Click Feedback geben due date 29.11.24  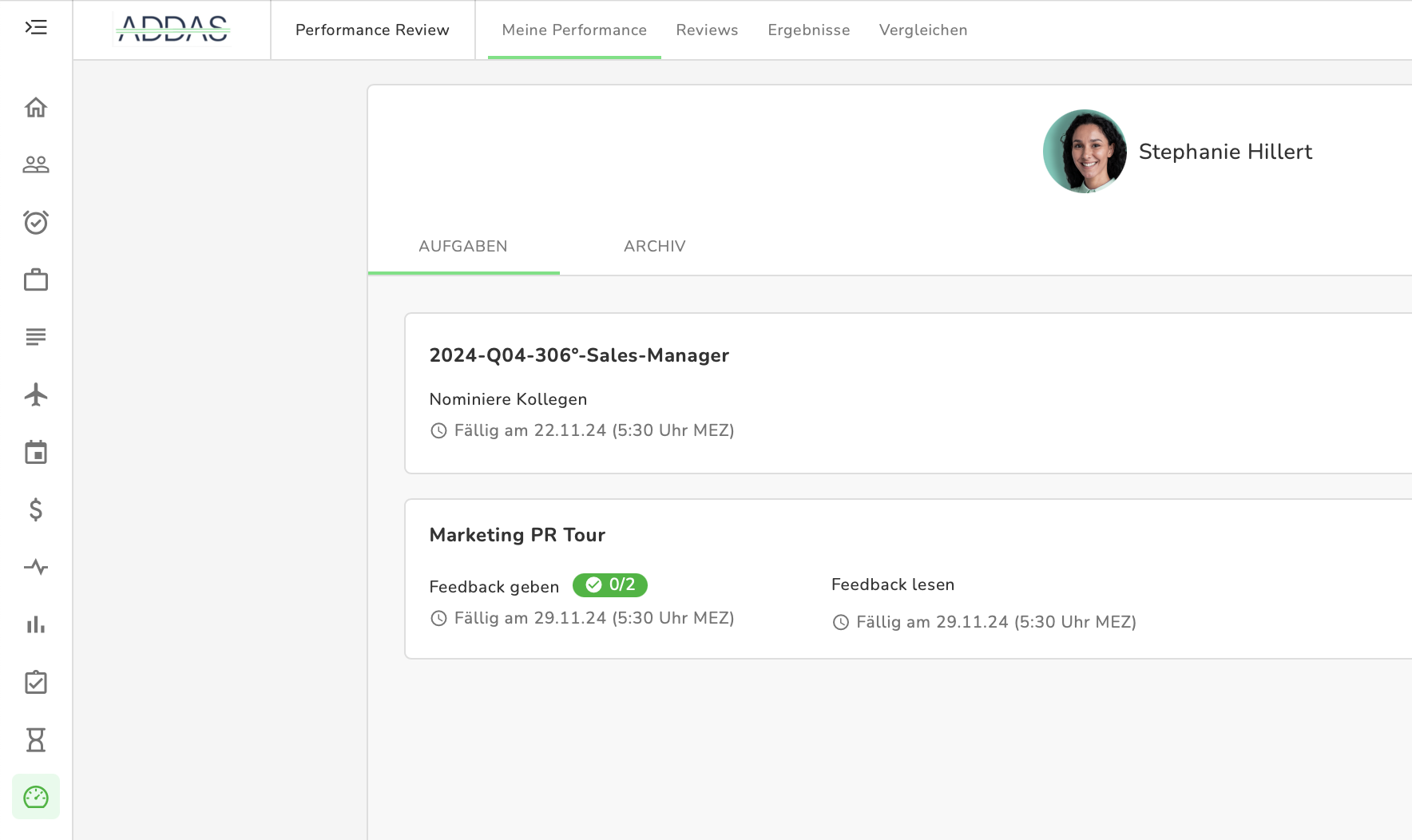point(594,618)
